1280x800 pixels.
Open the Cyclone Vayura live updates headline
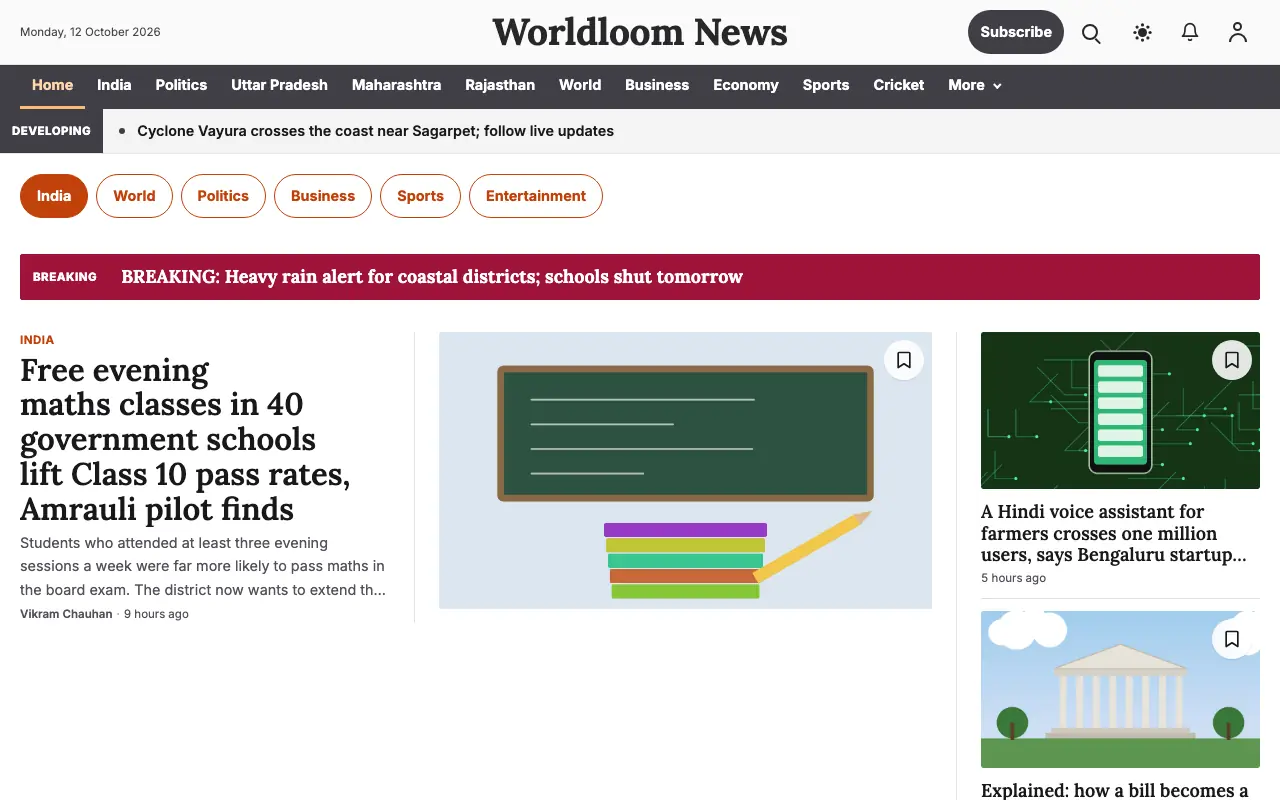(375, 131)
